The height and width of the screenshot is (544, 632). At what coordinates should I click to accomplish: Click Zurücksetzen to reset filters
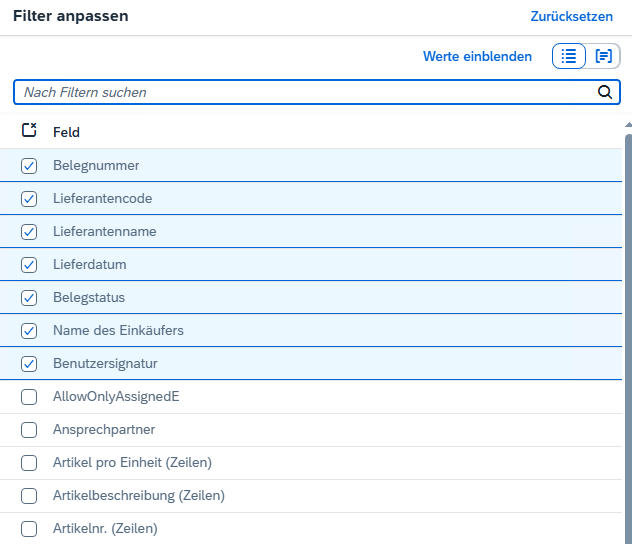[572, 17]
